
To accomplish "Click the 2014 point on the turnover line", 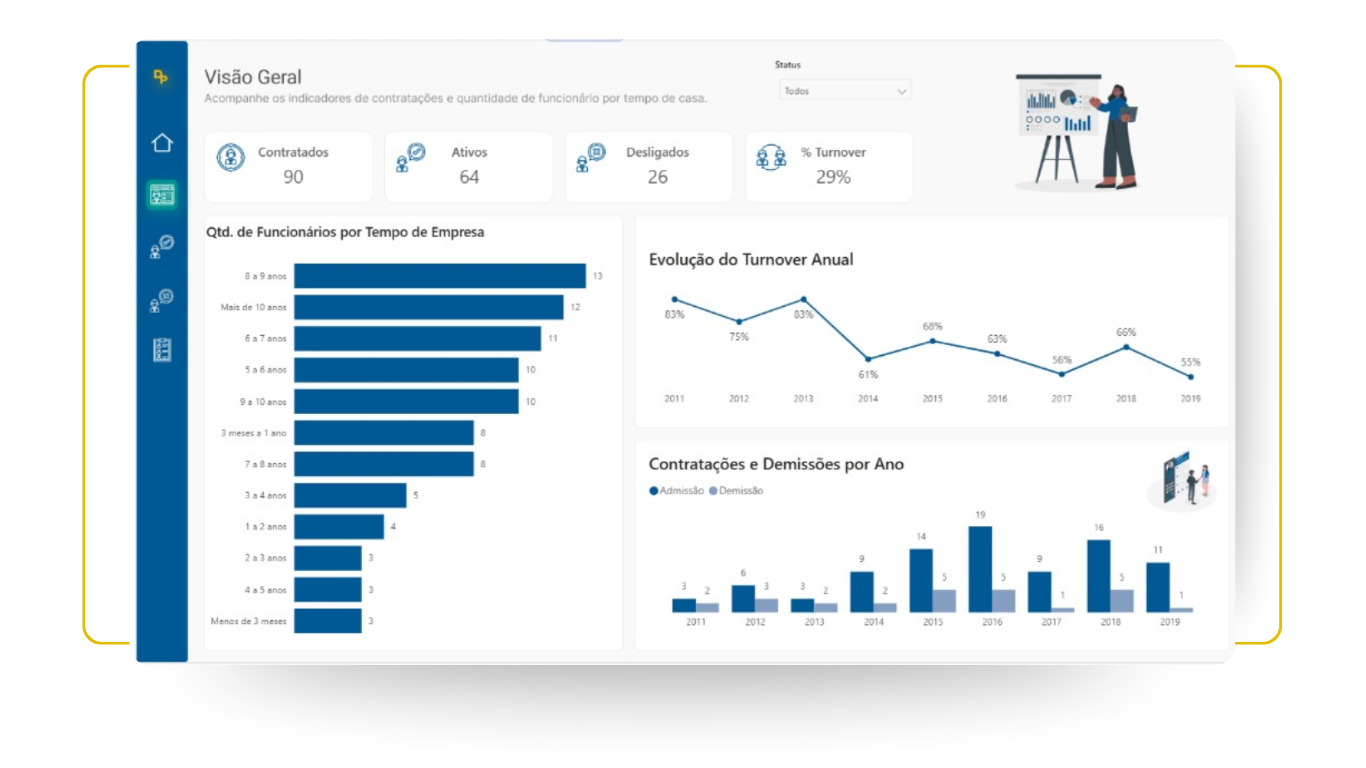I will 868,359.
